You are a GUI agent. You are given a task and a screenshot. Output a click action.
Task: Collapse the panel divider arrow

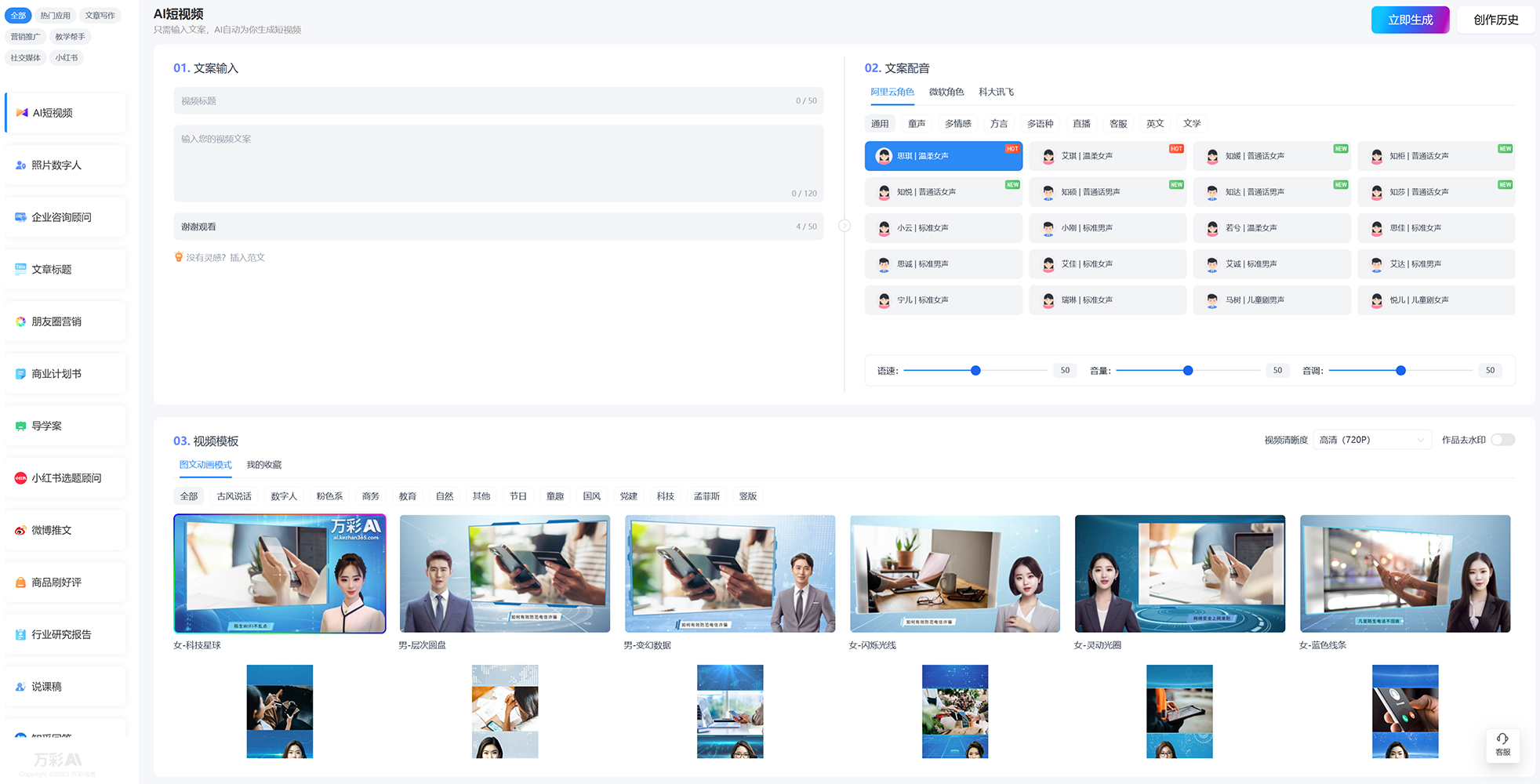tap(844, 226)
